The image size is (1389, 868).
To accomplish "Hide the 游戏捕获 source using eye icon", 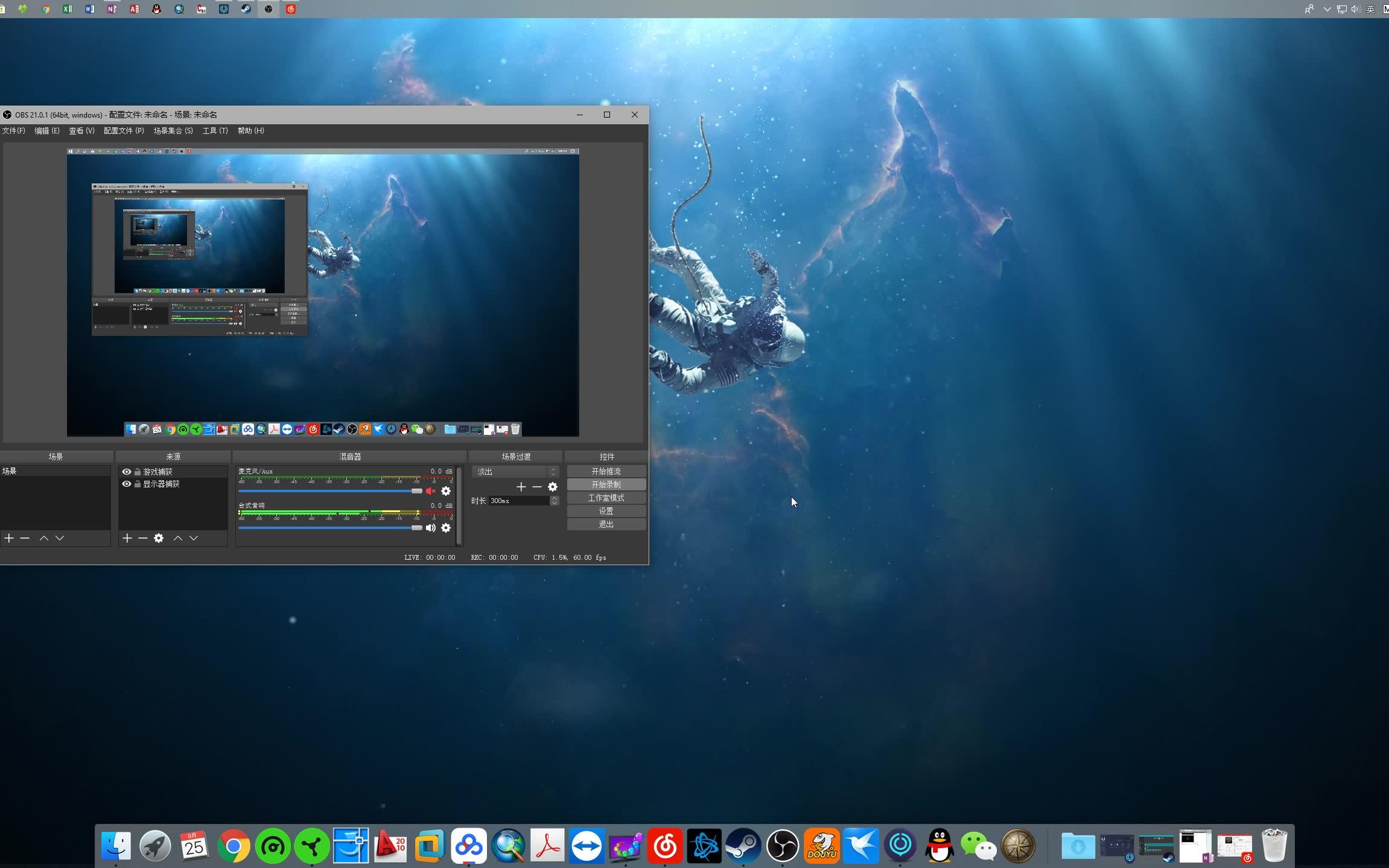I will [x=127, y=472].
